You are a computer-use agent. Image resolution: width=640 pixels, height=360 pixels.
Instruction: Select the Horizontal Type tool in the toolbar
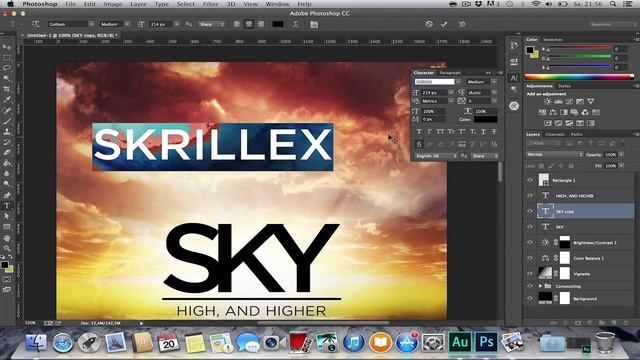pos(7,206)
